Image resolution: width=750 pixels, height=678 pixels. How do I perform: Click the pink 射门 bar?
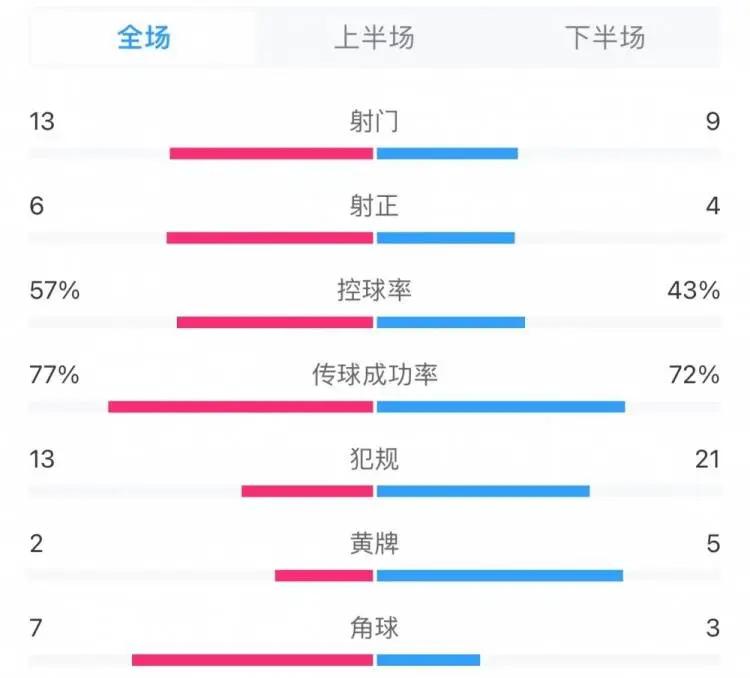coord(271,154)
